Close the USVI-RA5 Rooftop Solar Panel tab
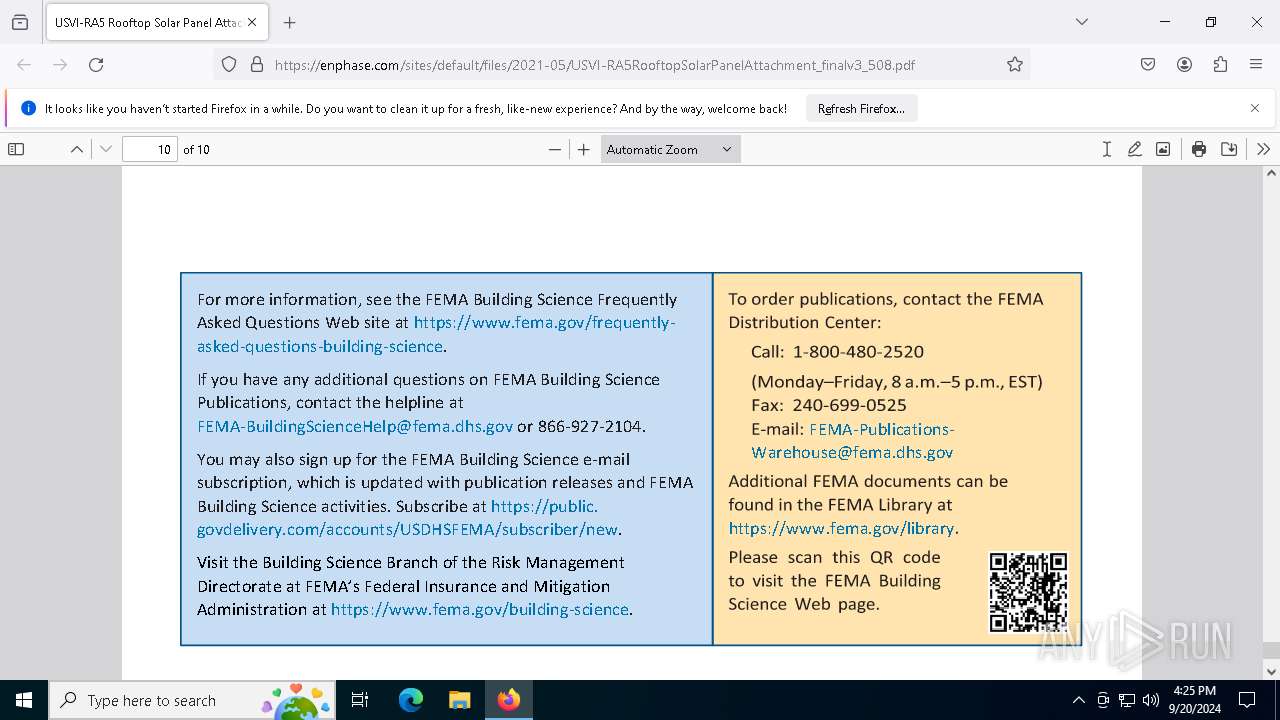The width and height of the screenshot is (1280, 720). 252,22
